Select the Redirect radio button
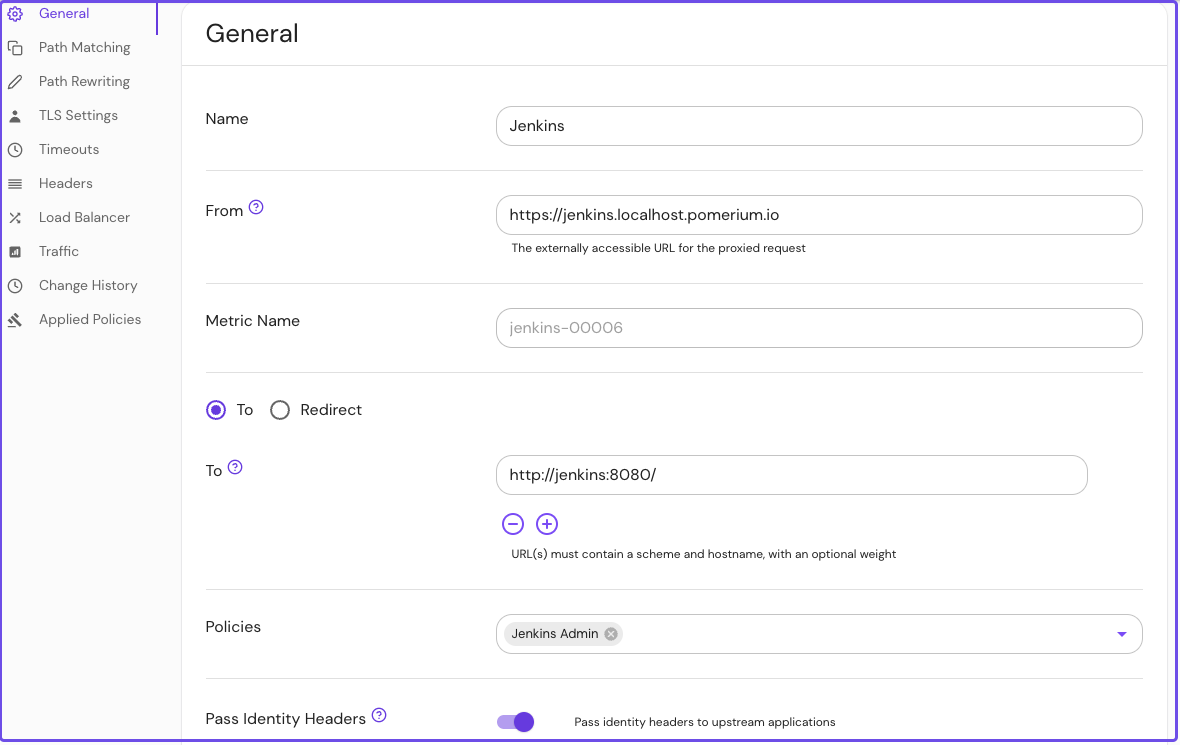The height and width of the screenshot is (745, 1180). pyautogui.click(x=280, y=410)
